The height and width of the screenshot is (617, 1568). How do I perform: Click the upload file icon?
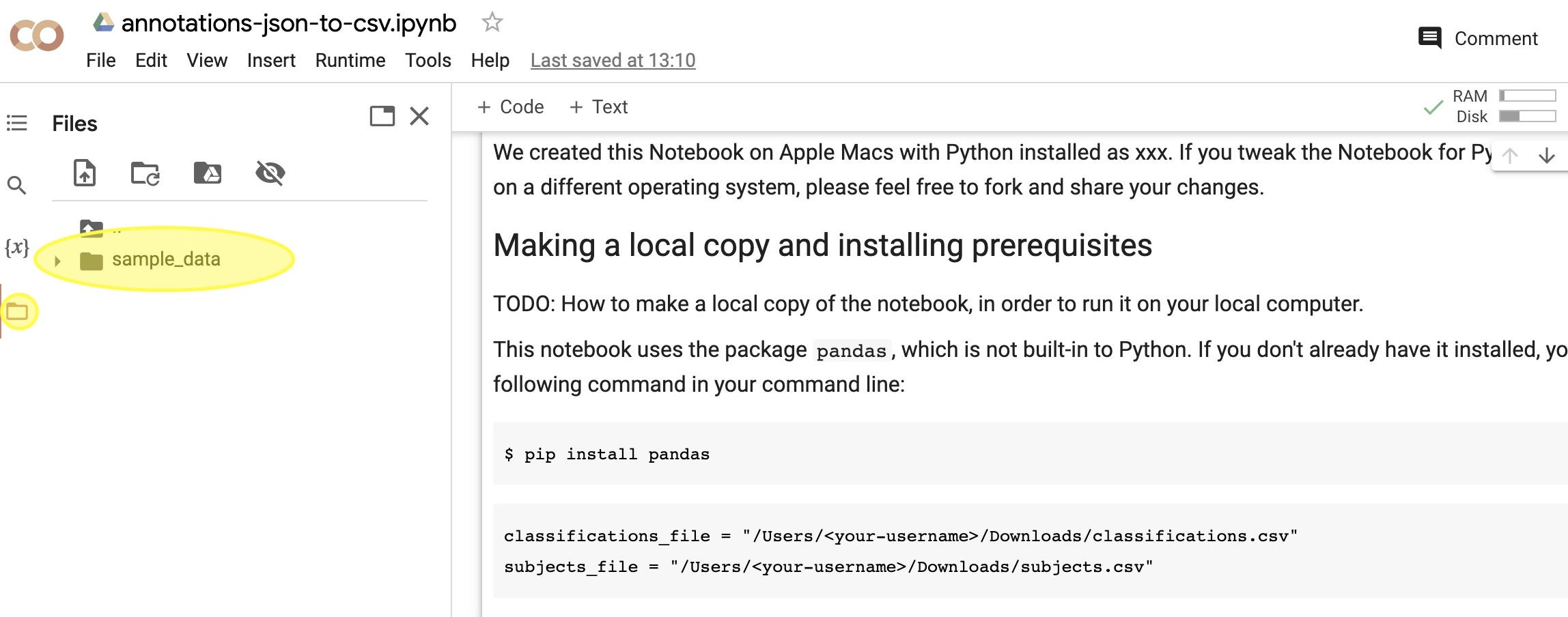click(85, 173)
